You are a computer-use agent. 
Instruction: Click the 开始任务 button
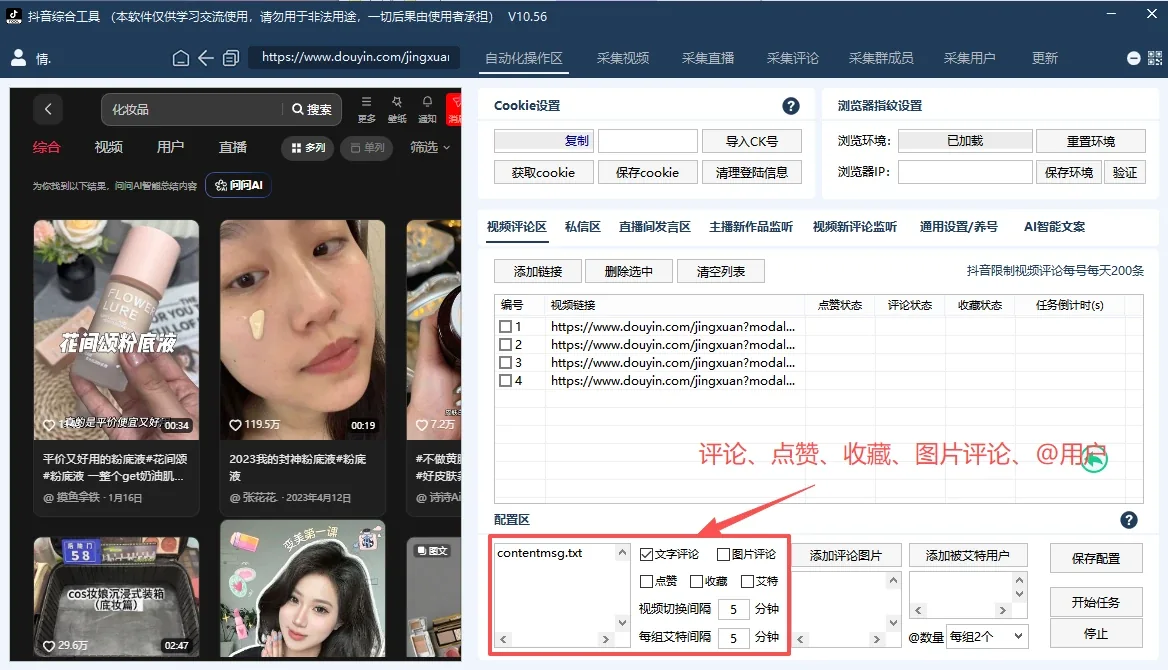(x=1096, y=602)
